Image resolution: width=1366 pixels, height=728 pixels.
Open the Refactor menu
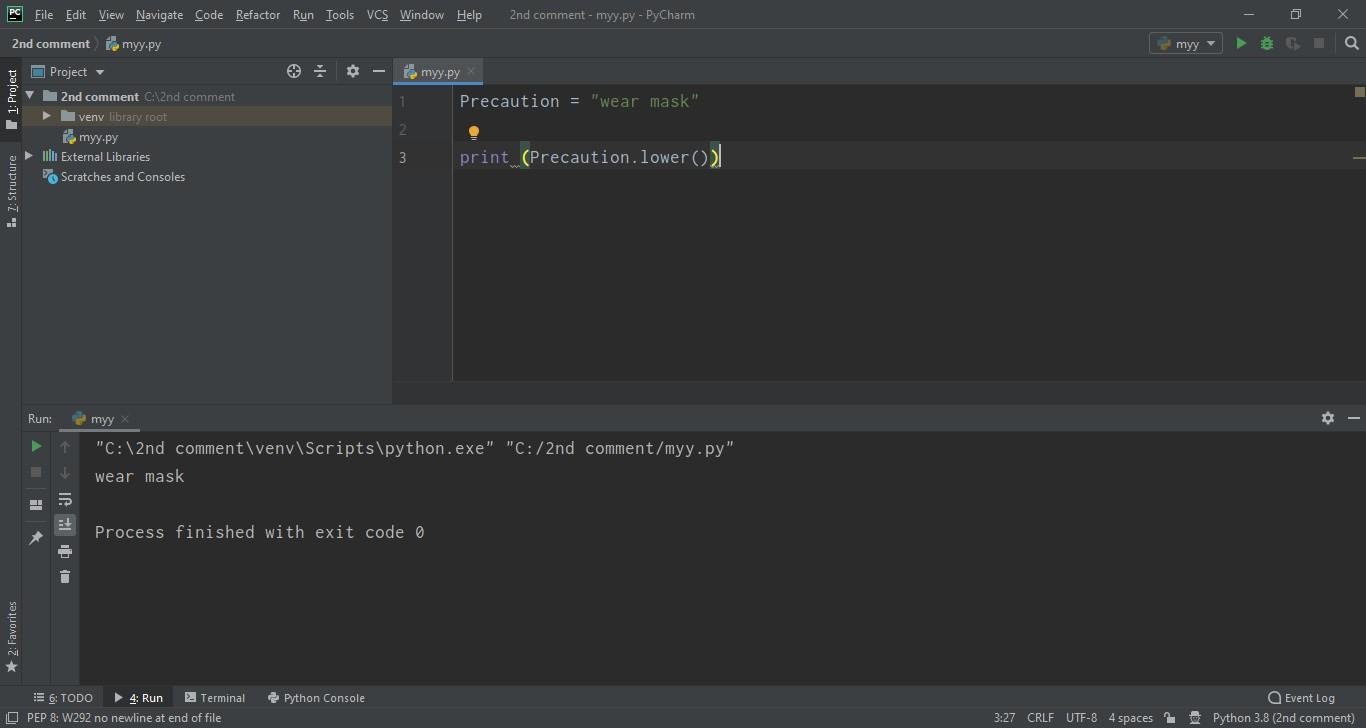(x=257, y=15)
